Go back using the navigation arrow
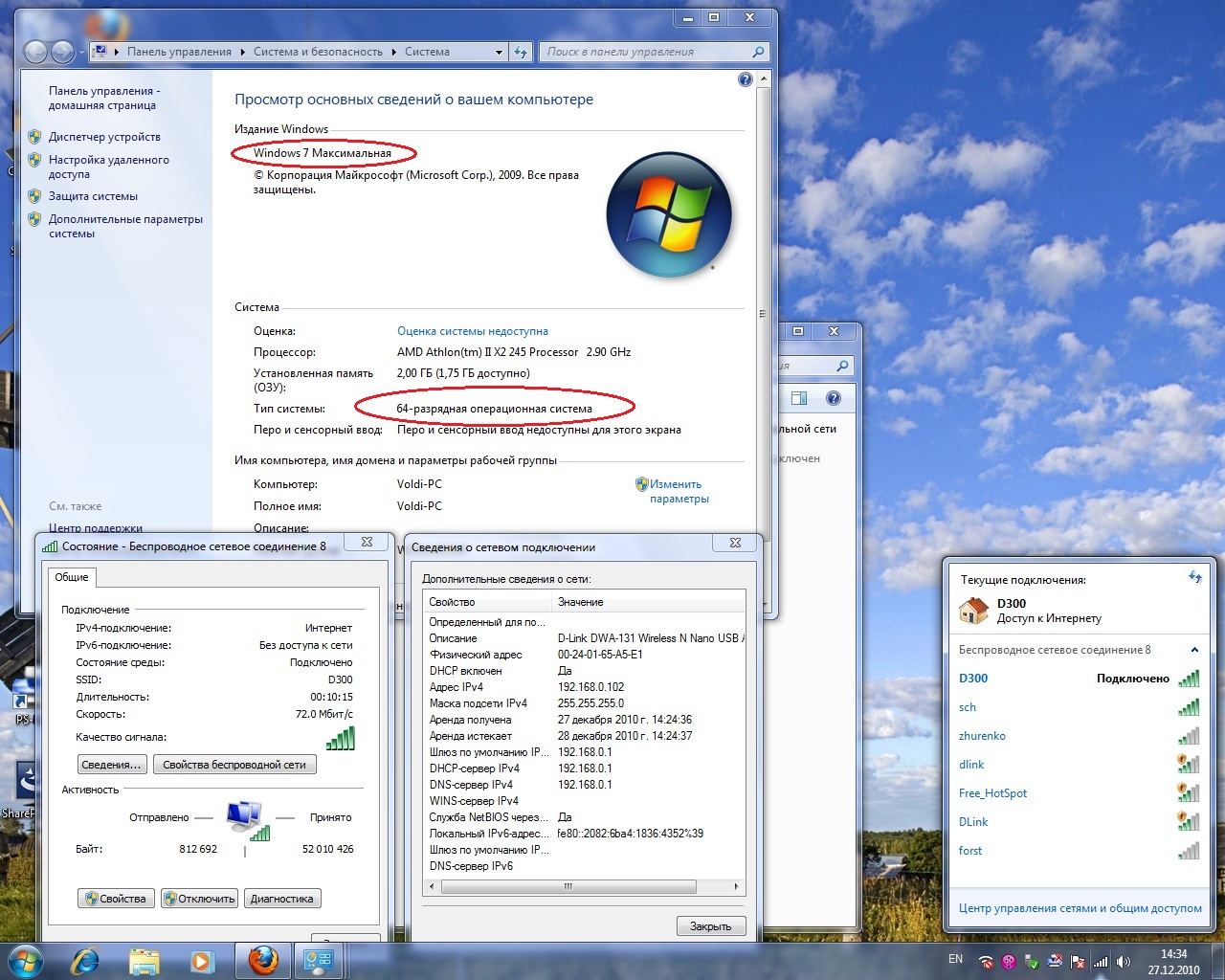Viewport: 1225px width, 980px height. pos(35,52)
